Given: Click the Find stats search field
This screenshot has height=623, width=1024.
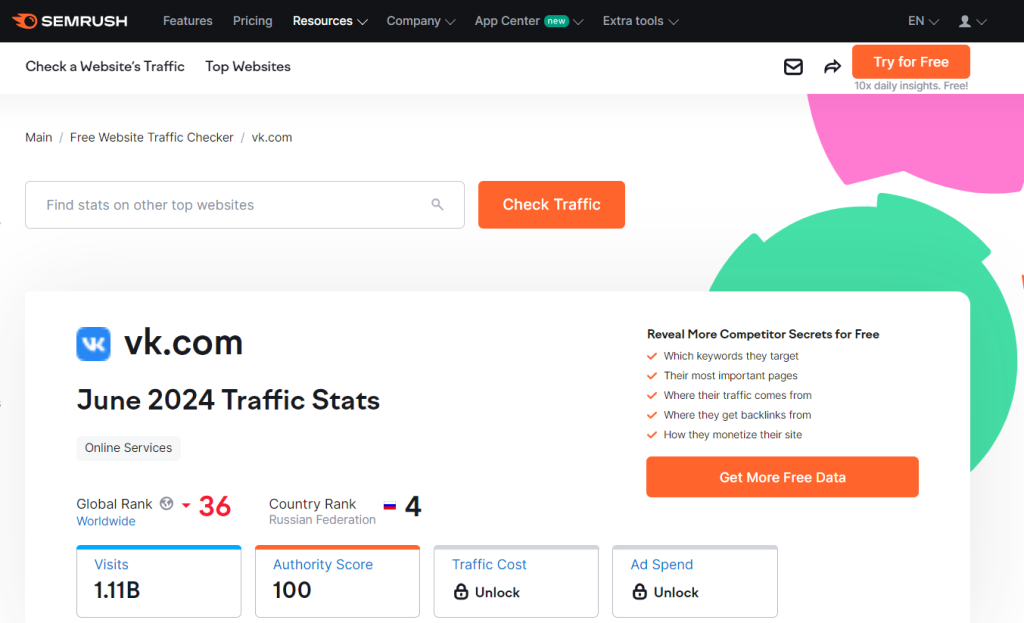Looking at the screenshot, I should tap(245, 204).
